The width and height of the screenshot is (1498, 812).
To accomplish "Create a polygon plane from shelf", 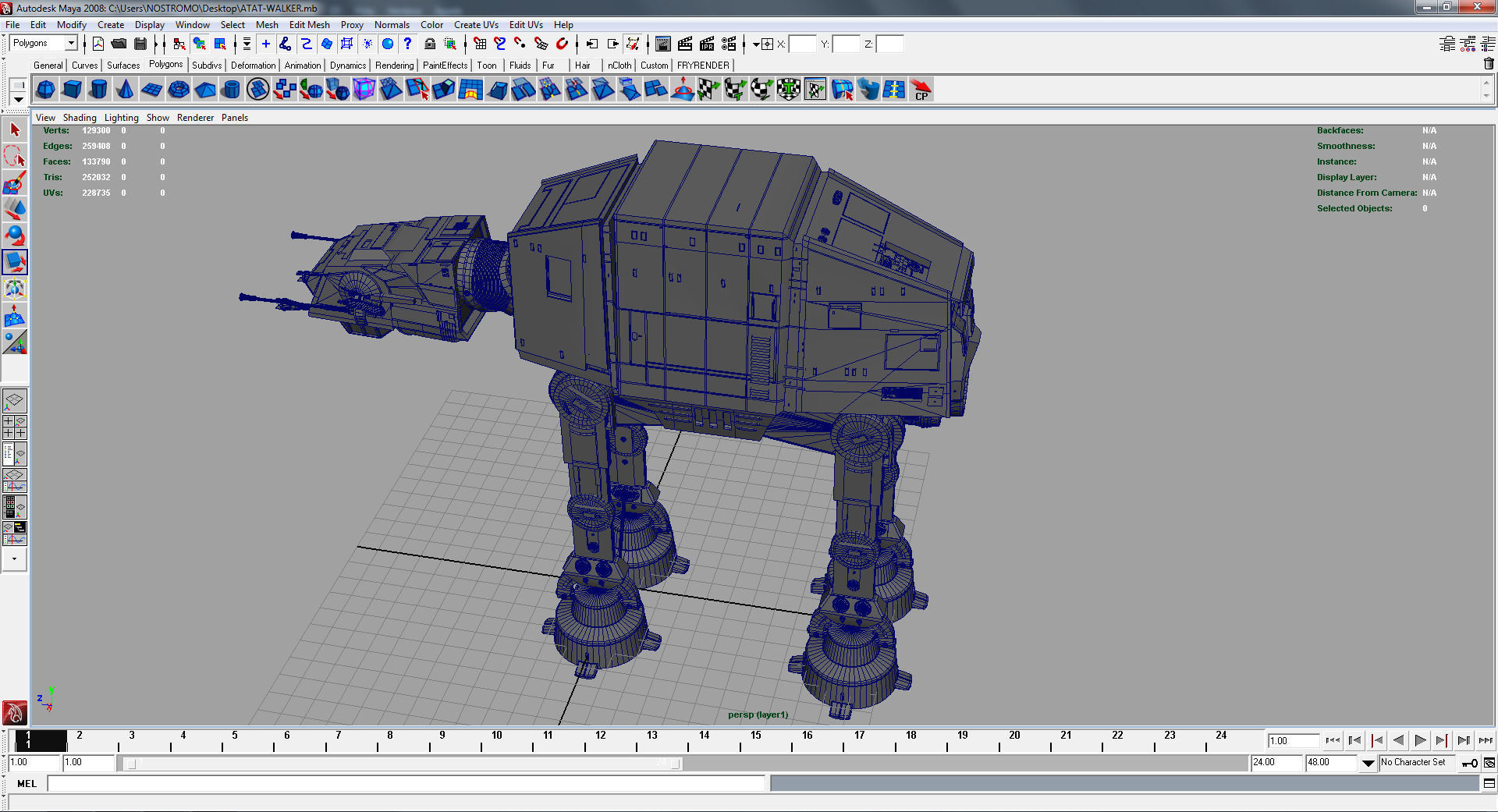I will 151,90.
